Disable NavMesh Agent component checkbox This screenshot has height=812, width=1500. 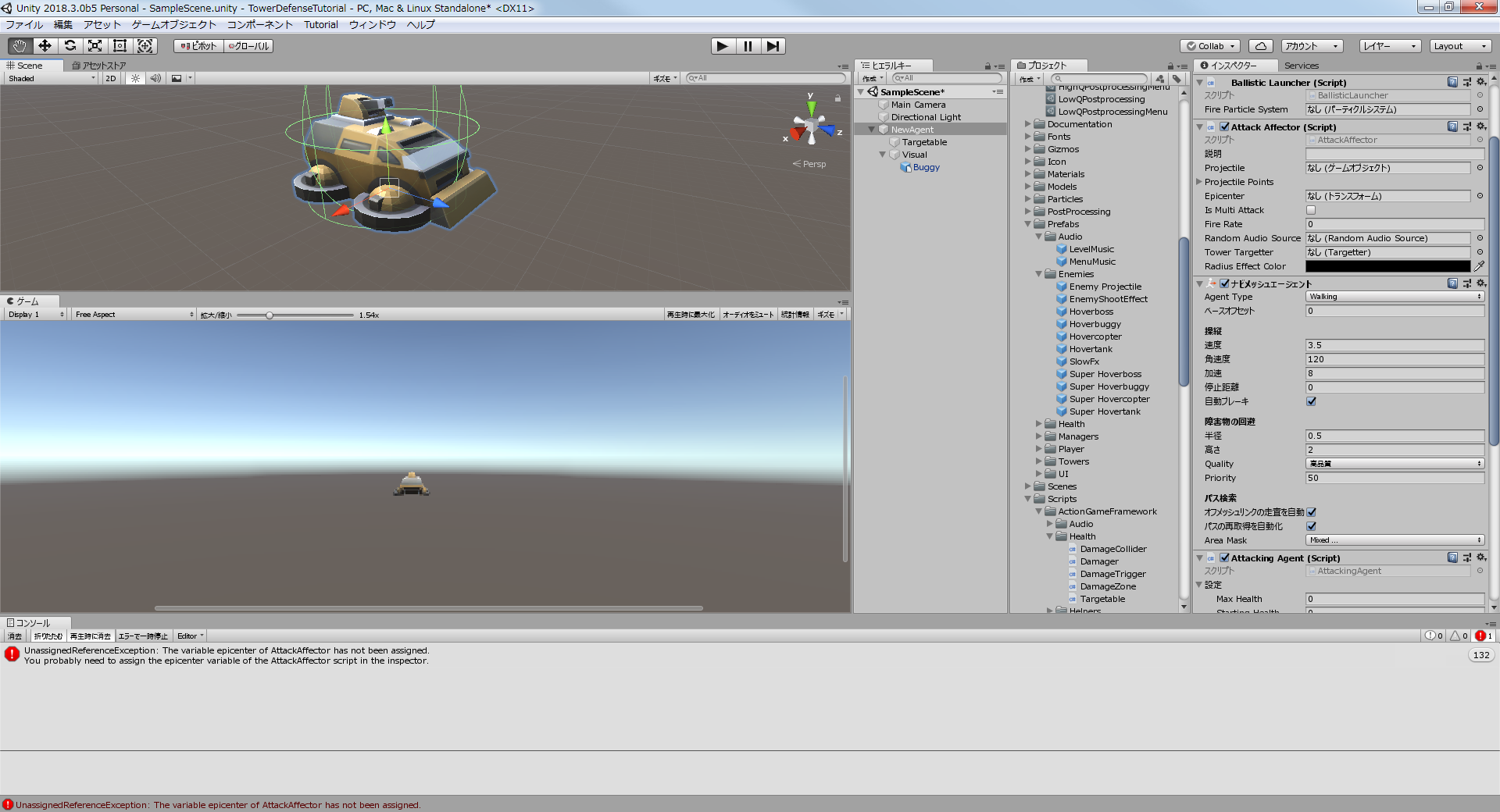(1224, 283)
